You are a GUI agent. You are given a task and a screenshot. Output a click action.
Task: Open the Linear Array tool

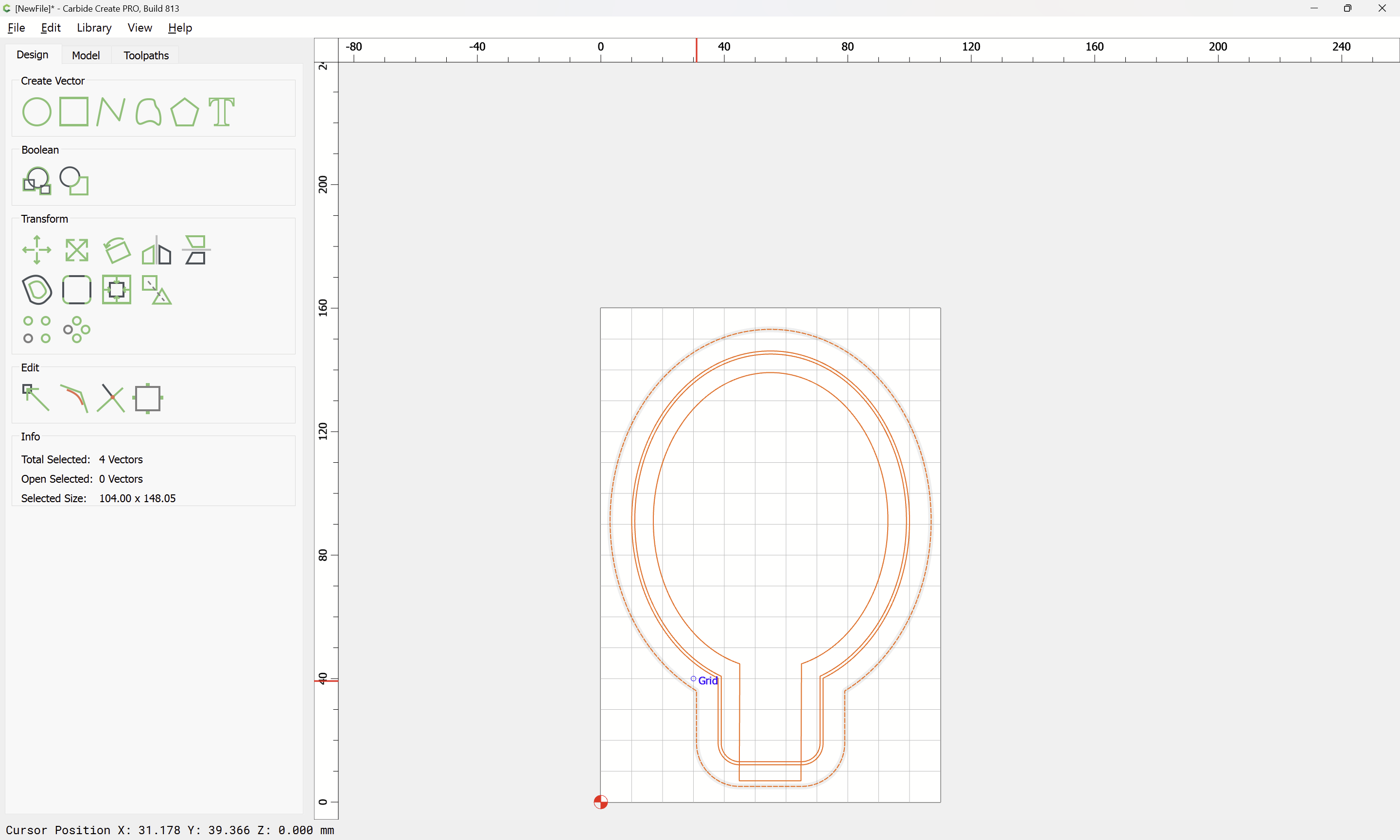click(x=37, y=330)
